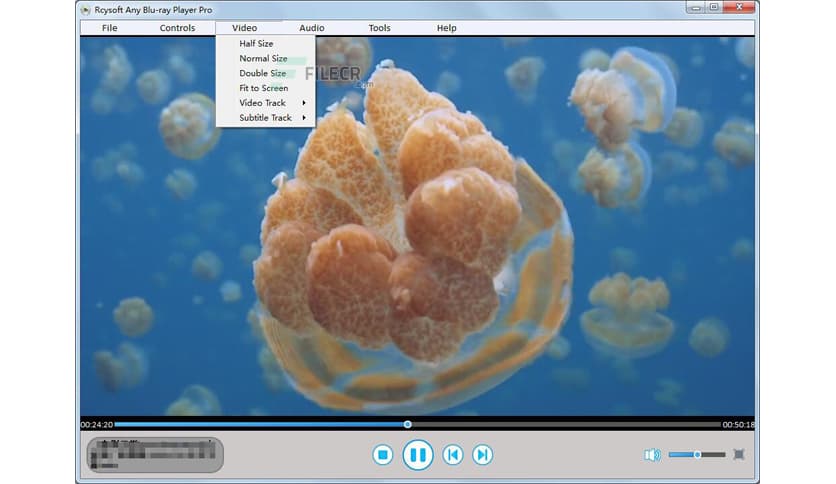This screenshot has width=836, height=484.
Task: Open the File menu
Action: click(x=109, y=28)
